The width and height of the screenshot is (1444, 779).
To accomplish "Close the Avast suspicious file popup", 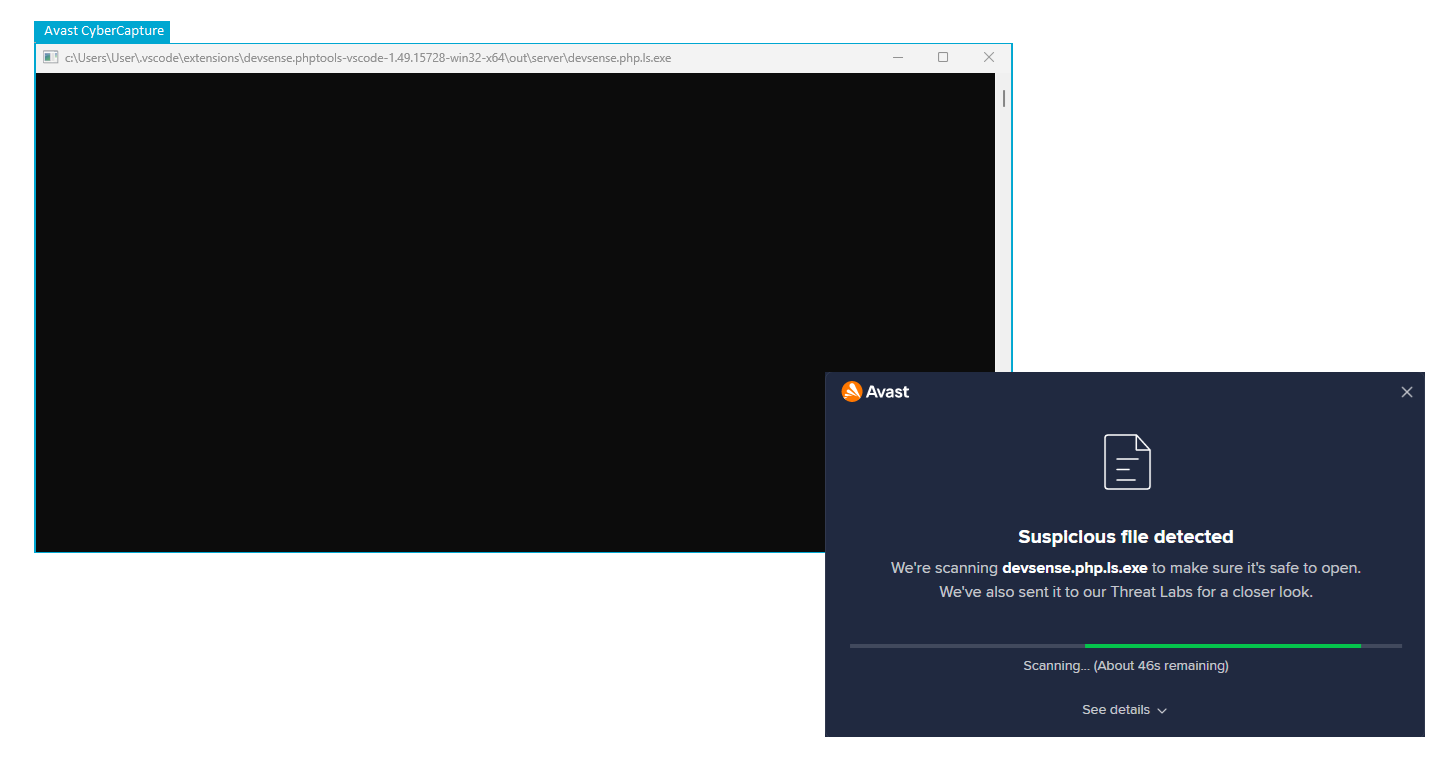I will 1406,392.
